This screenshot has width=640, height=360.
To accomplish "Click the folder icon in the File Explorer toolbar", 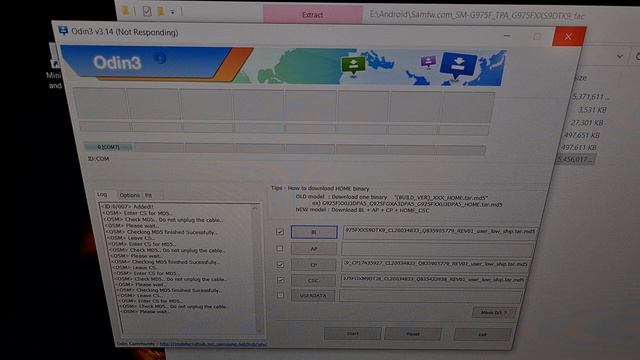I will (126, 11).
